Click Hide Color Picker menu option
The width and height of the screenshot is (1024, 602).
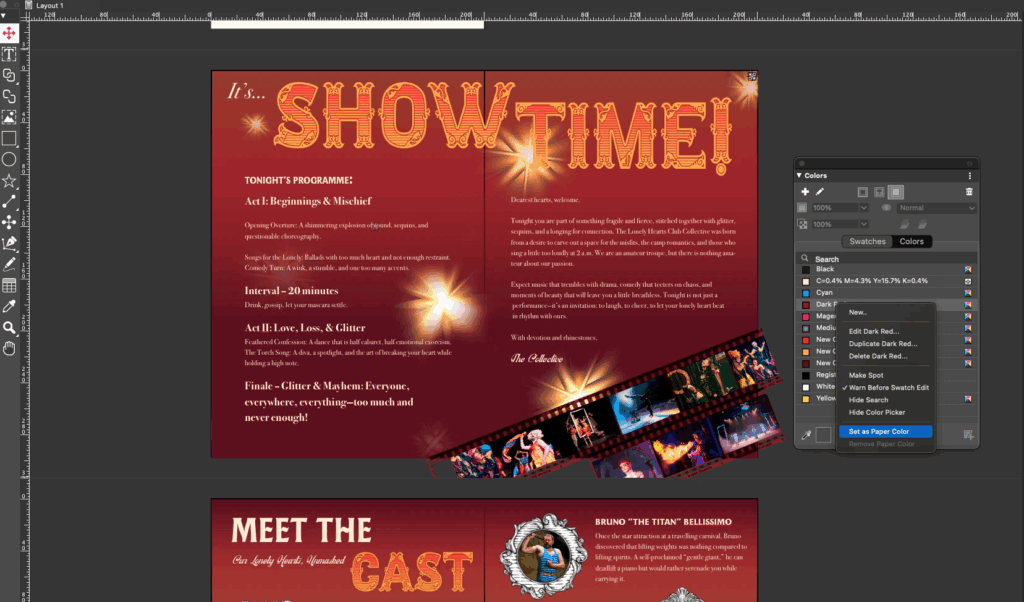(879, 412)
